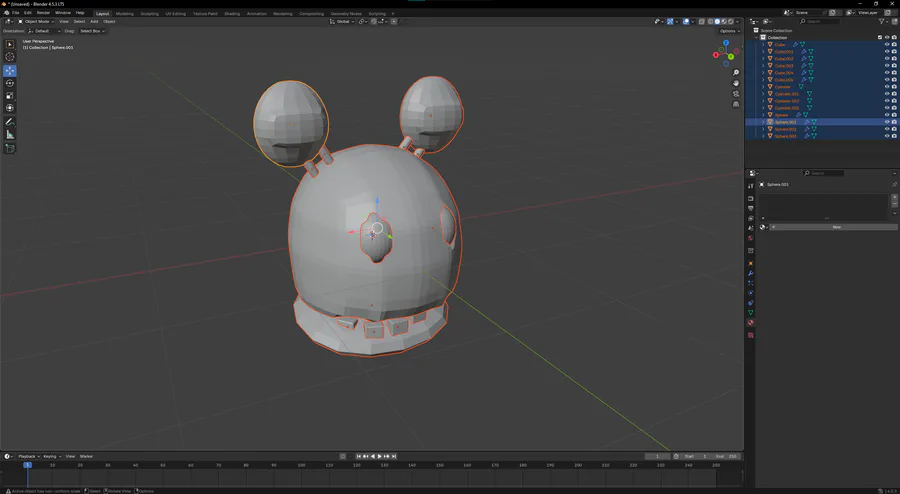Open the Drag Select Box dropdown
Screen dimensions: 900x494
pos(92,31)
